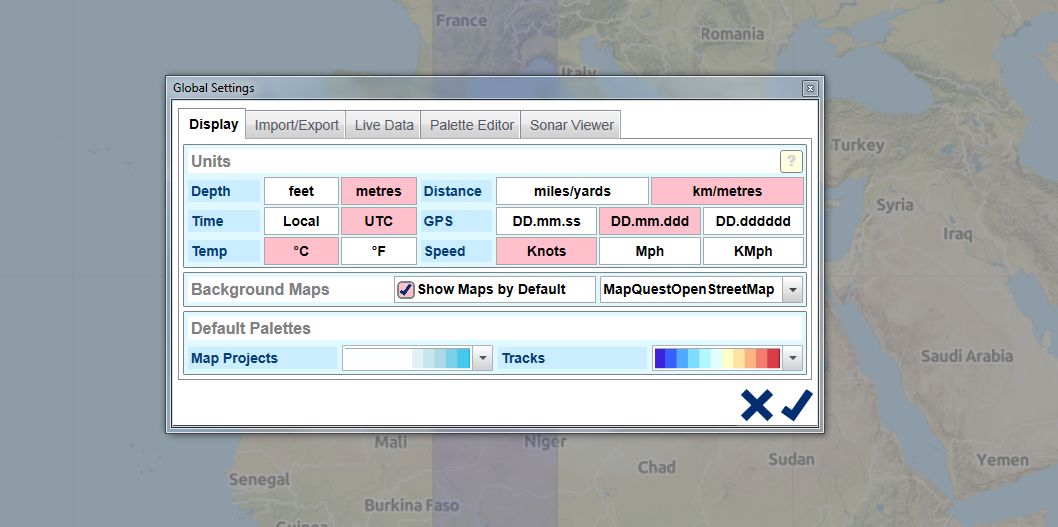Choose miles/yards for distance

pyautogui.click(x=572, y=191)
